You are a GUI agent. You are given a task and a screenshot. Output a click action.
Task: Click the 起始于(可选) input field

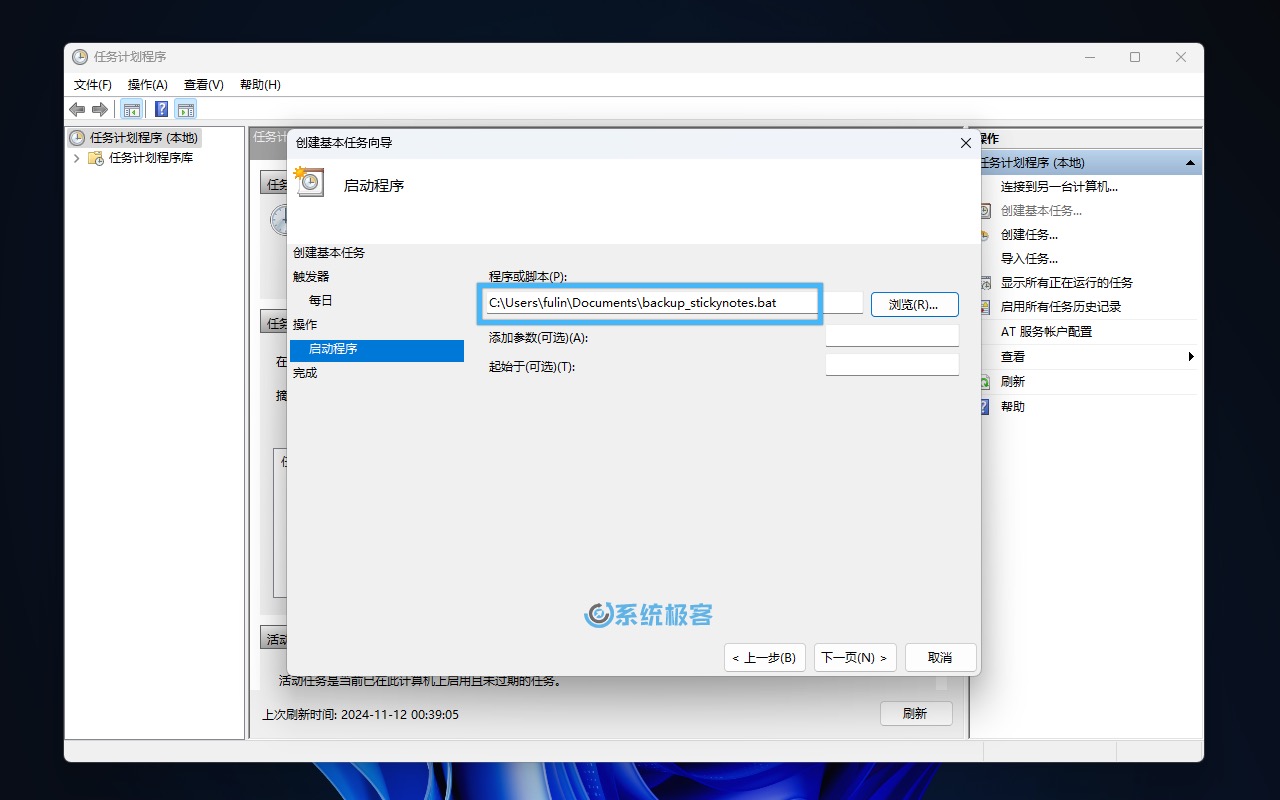(x=892, y=364)
